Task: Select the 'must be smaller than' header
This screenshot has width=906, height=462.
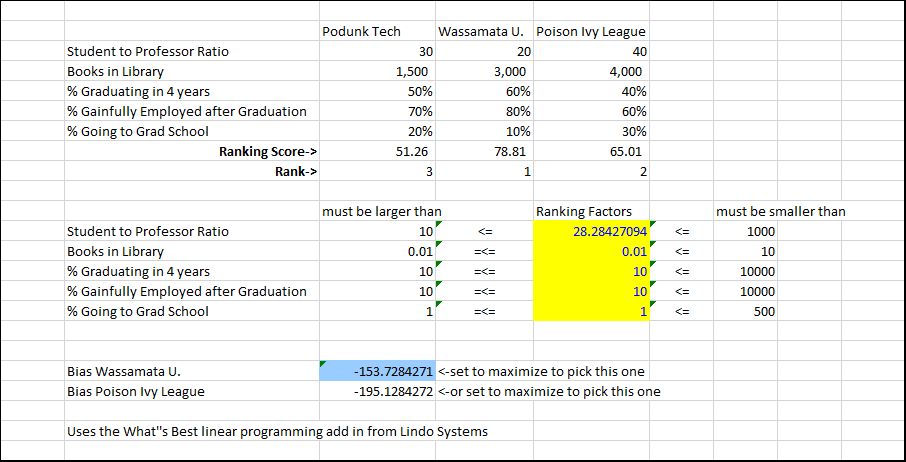Action: 780,211
